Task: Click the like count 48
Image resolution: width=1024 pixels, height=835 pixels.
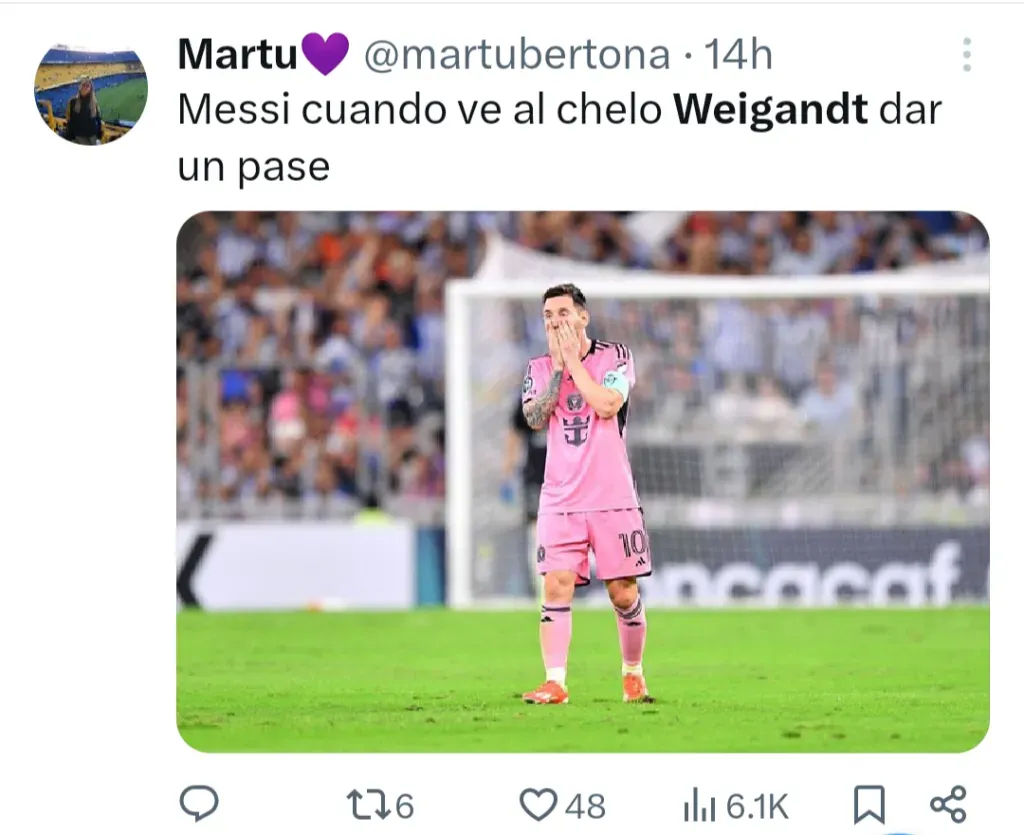Action: tap(585, 806)
